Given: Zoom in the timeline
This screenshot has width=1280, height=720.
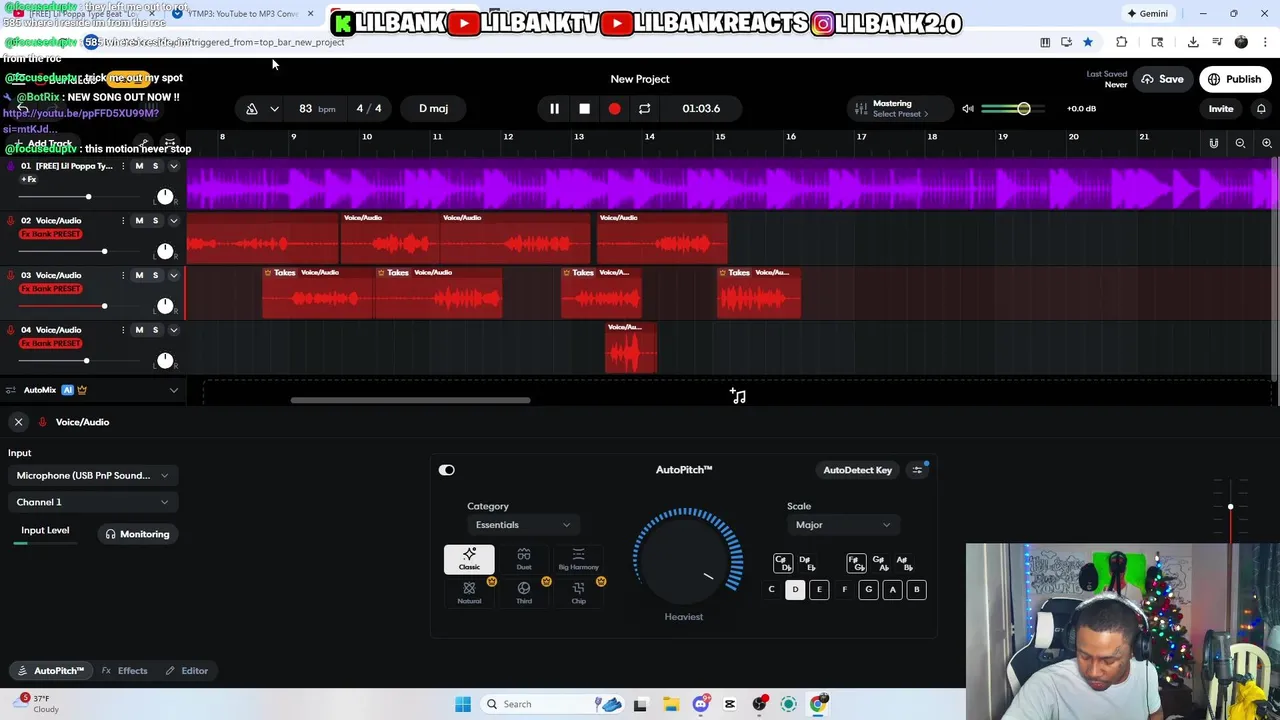Looking at the screenshot, I should coord(1267,143).
